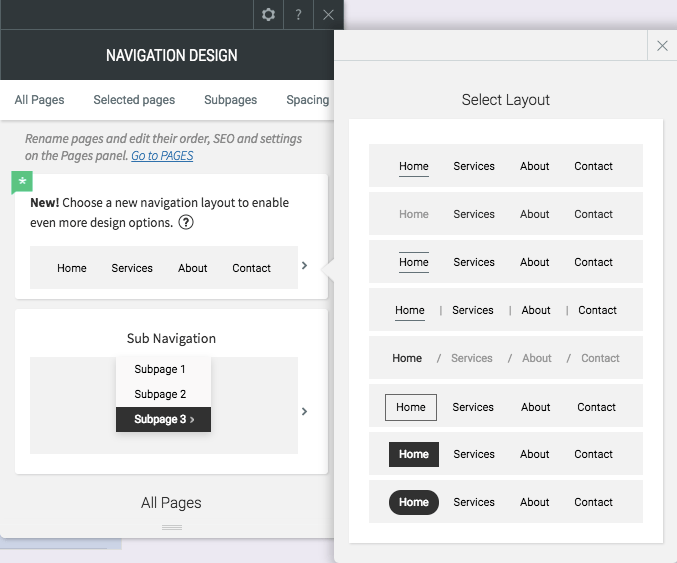Expand the Sub Navigation chevron arrow
The width and height of the screenshot is (677, 563).
click(x=304, y=411)
